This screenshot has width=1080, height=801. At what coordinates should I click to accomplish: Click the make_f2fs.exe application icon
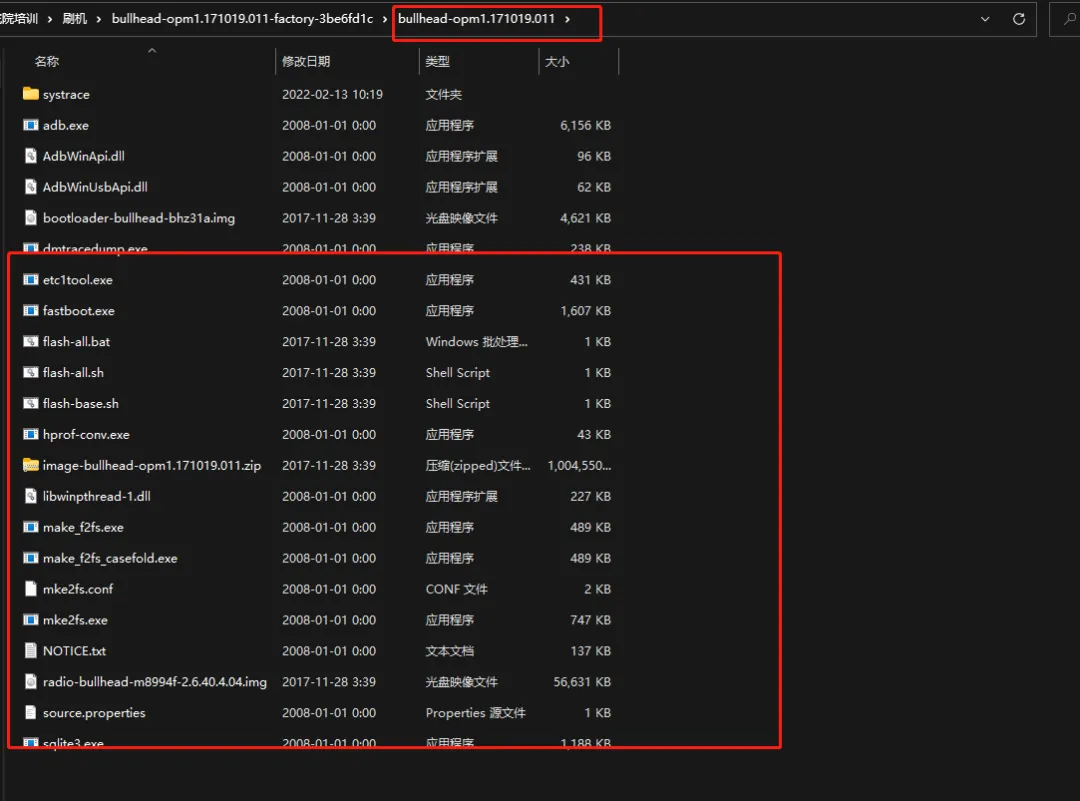30,527
